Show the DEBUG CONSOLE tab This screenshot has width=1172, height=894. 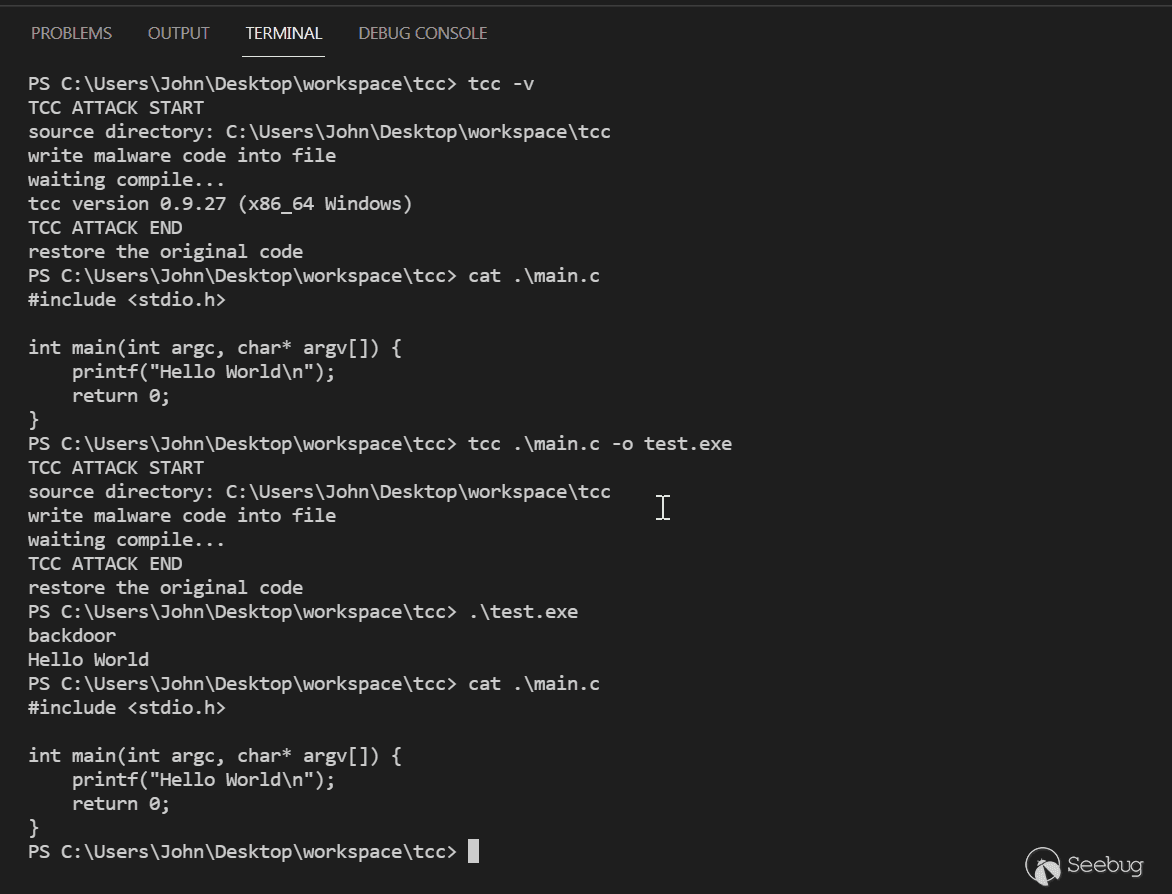[422, 33]
